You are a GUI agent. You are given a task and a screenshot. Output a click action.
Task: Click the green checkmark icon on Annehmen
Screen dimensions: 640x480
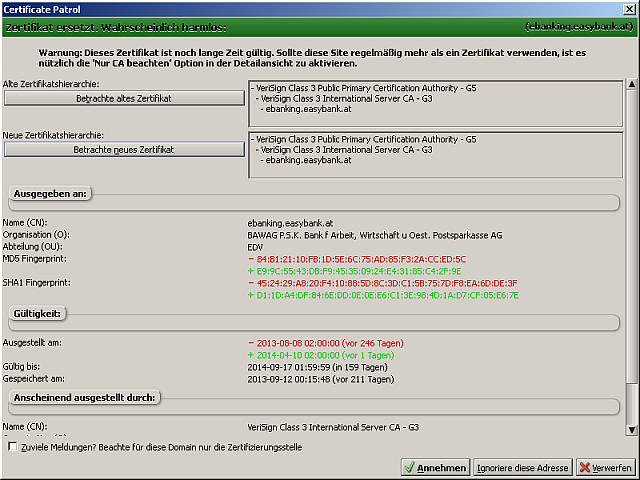pyautogui.click(x=409, y=468)
